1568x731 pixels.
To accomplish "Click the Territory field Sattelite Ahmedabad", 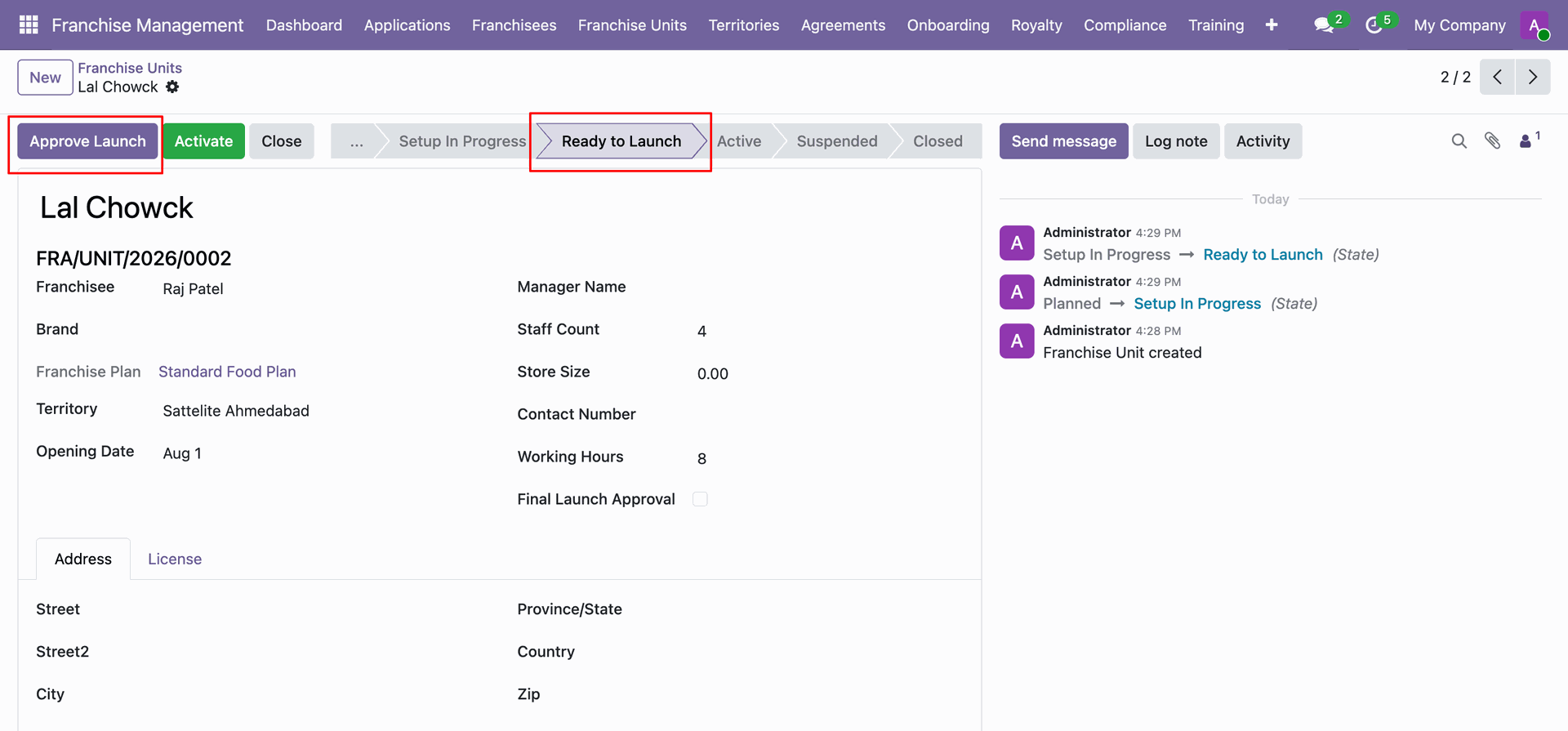I will tap(236, 411).
